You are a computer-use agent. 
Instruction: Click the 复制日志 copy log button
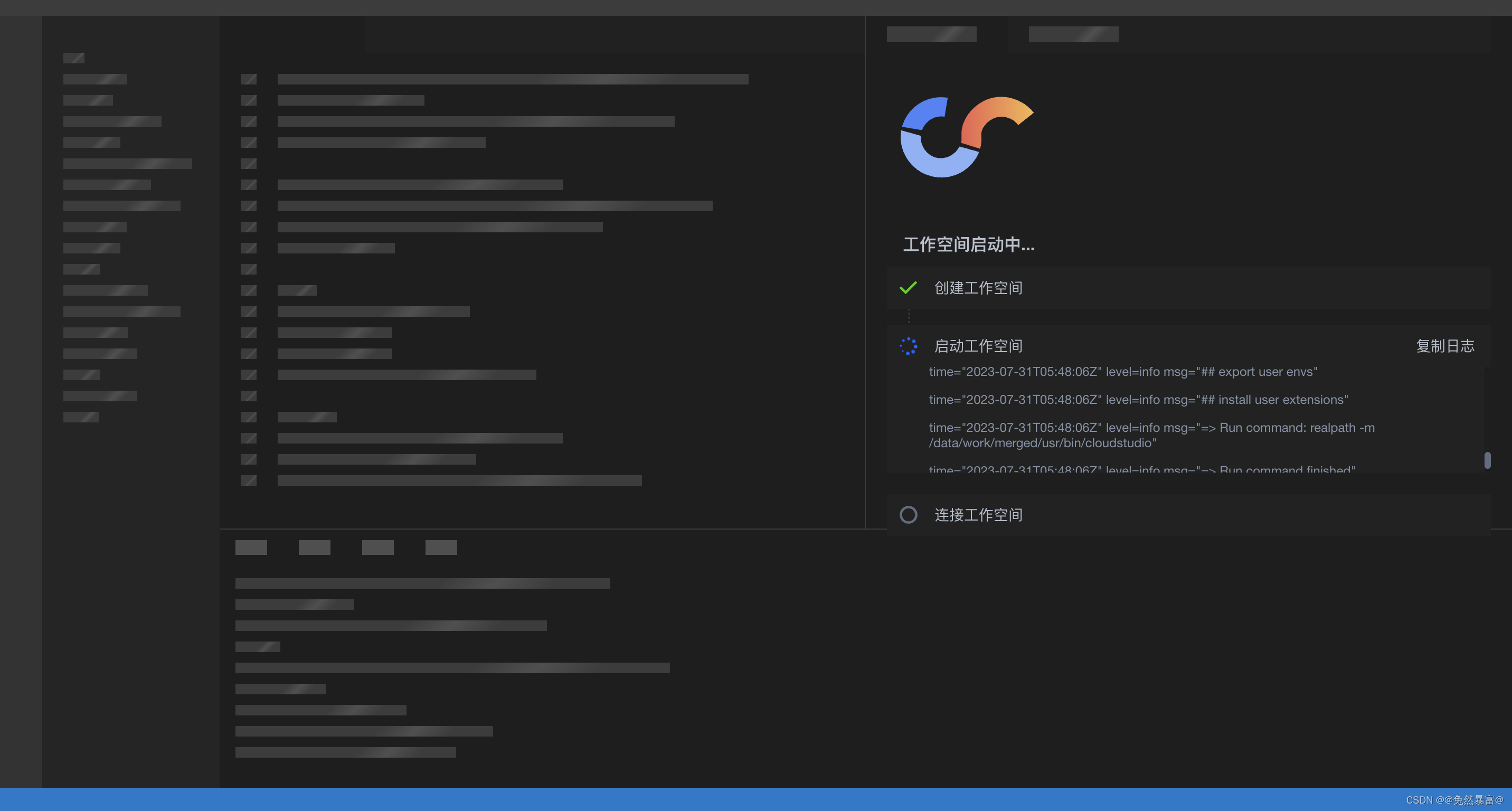tap(1445, 346)
